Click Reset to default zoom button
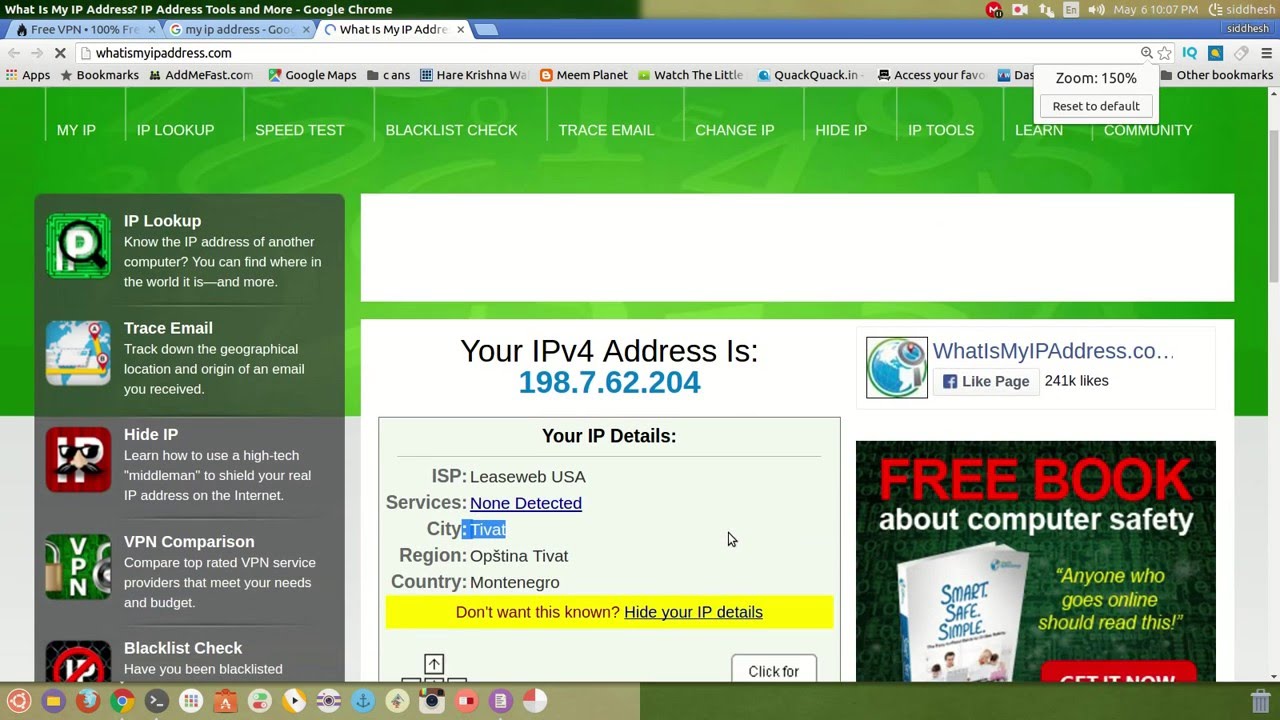 [x=1096, y=106]
